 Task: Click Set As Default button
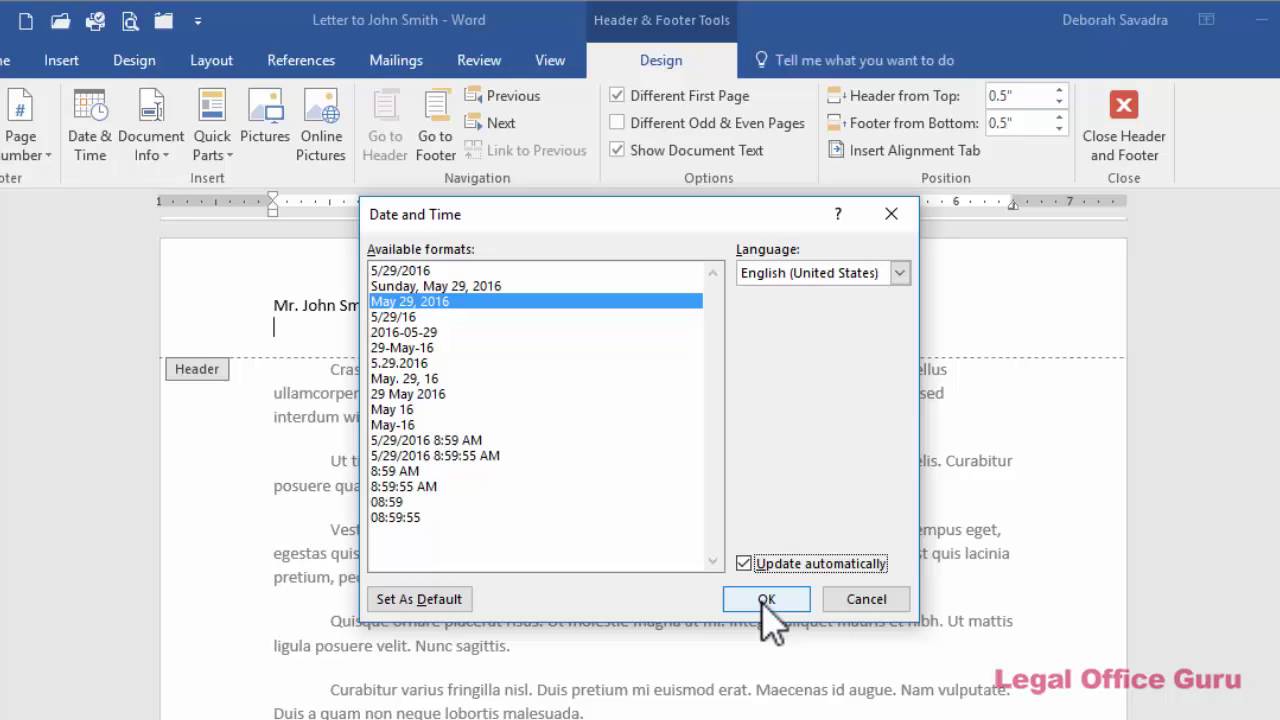419,599
